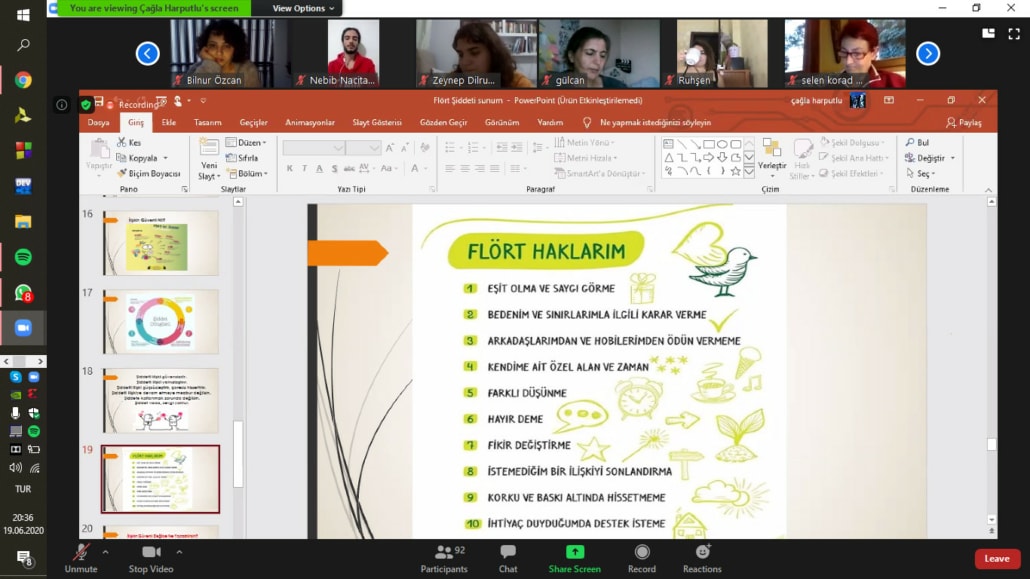The image size is (1030, 579).
Task: Open Google Chrome from the taskbar
Action: click(x=23, y=80)
